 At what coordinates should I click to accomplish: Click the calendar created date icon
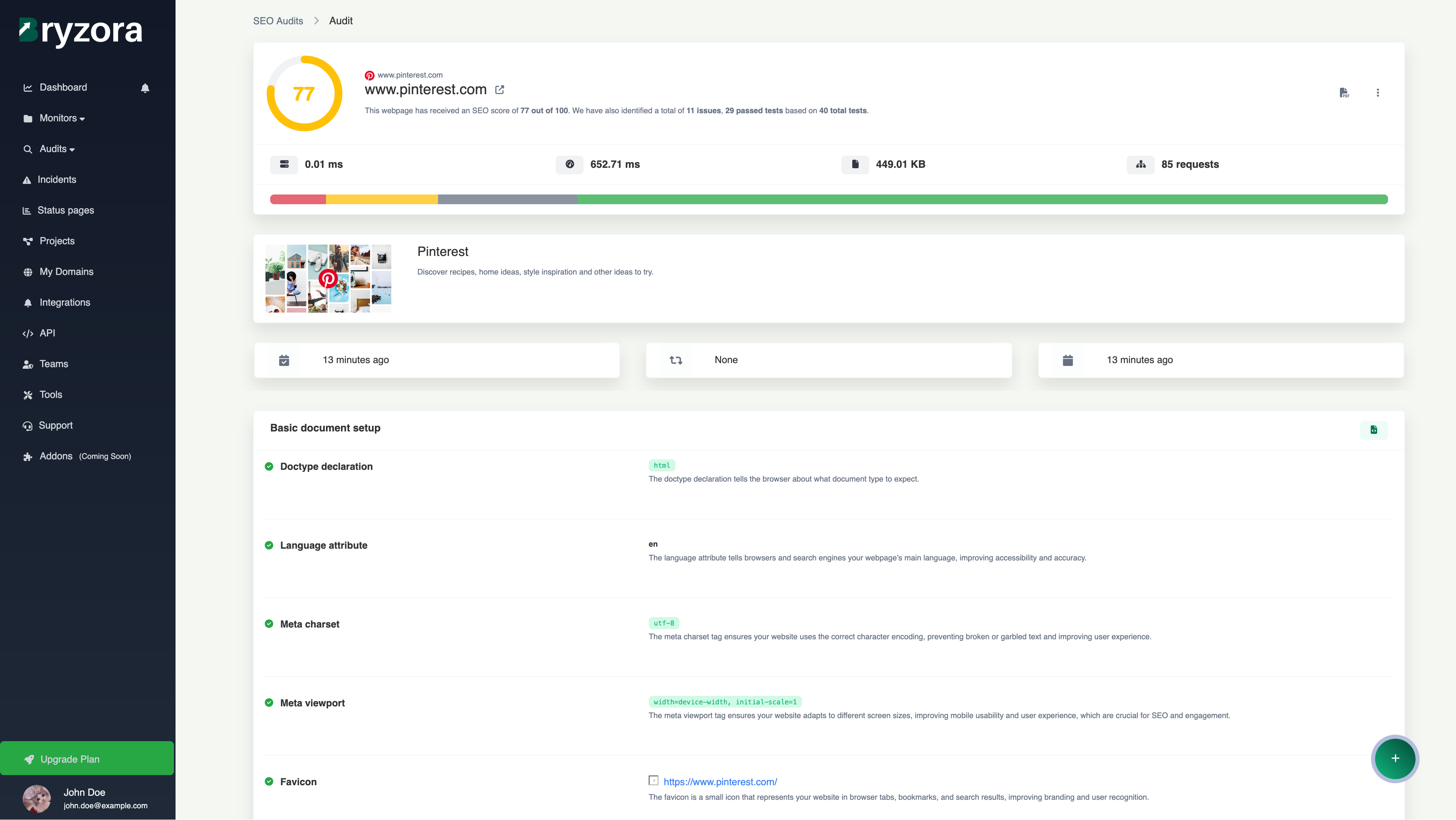(1068, 361)
